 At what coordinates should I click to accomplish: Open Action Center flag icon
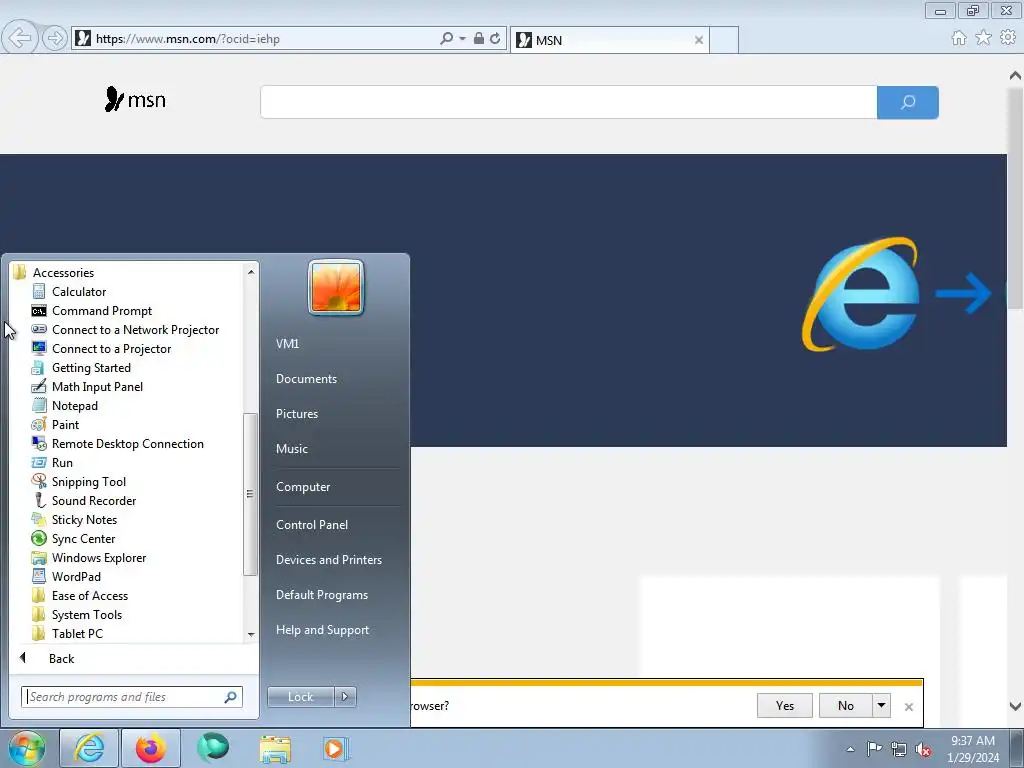pyautogui.click(x=874, y=749)
